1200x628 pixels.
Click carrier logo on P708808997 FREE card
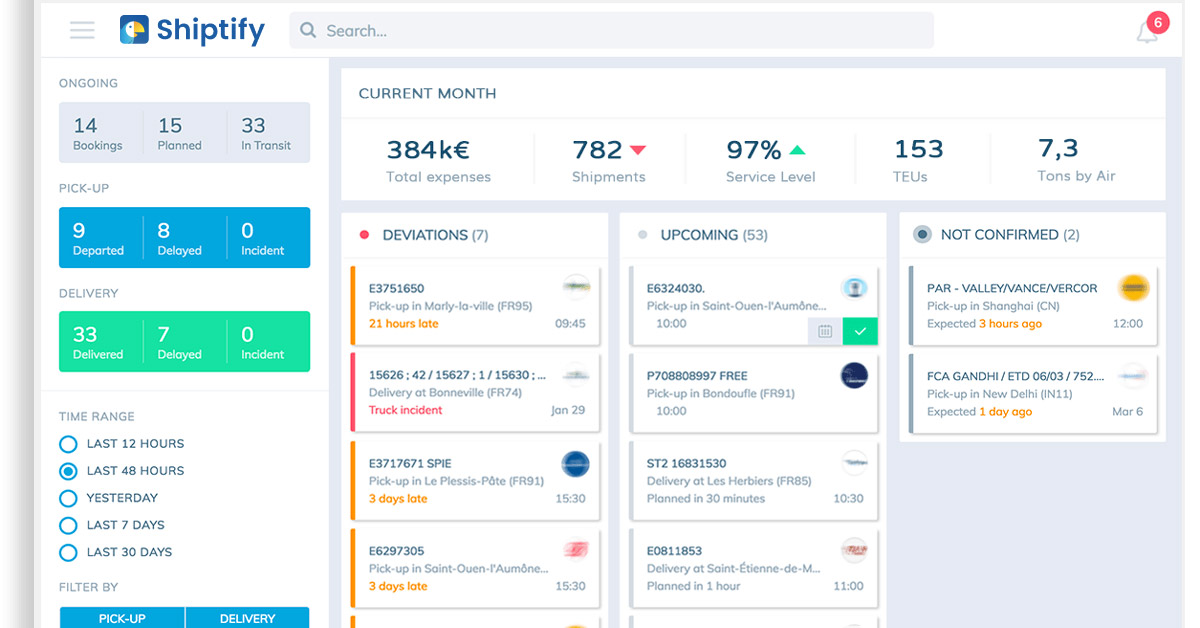pyautogui.click(x=854, y=376)
